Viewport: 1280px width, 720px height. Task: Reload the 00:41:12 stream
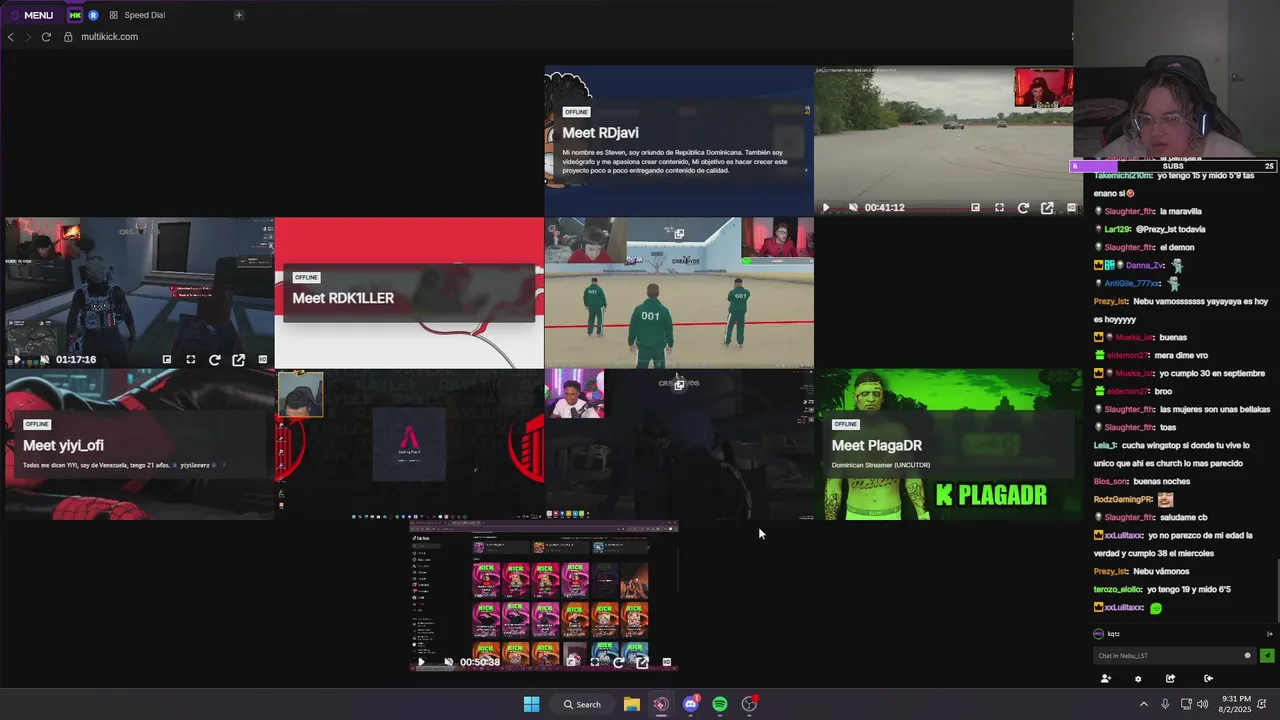1023,208
